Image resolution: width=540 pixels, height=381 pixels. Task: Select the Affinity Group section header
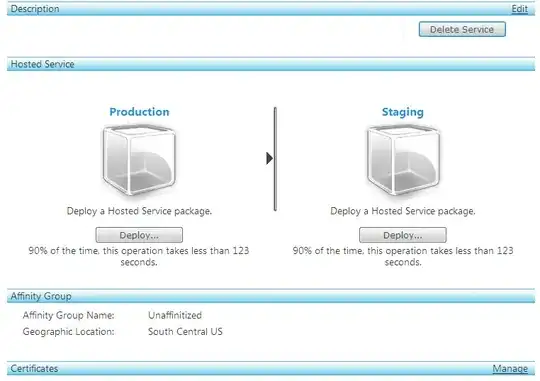271,296
